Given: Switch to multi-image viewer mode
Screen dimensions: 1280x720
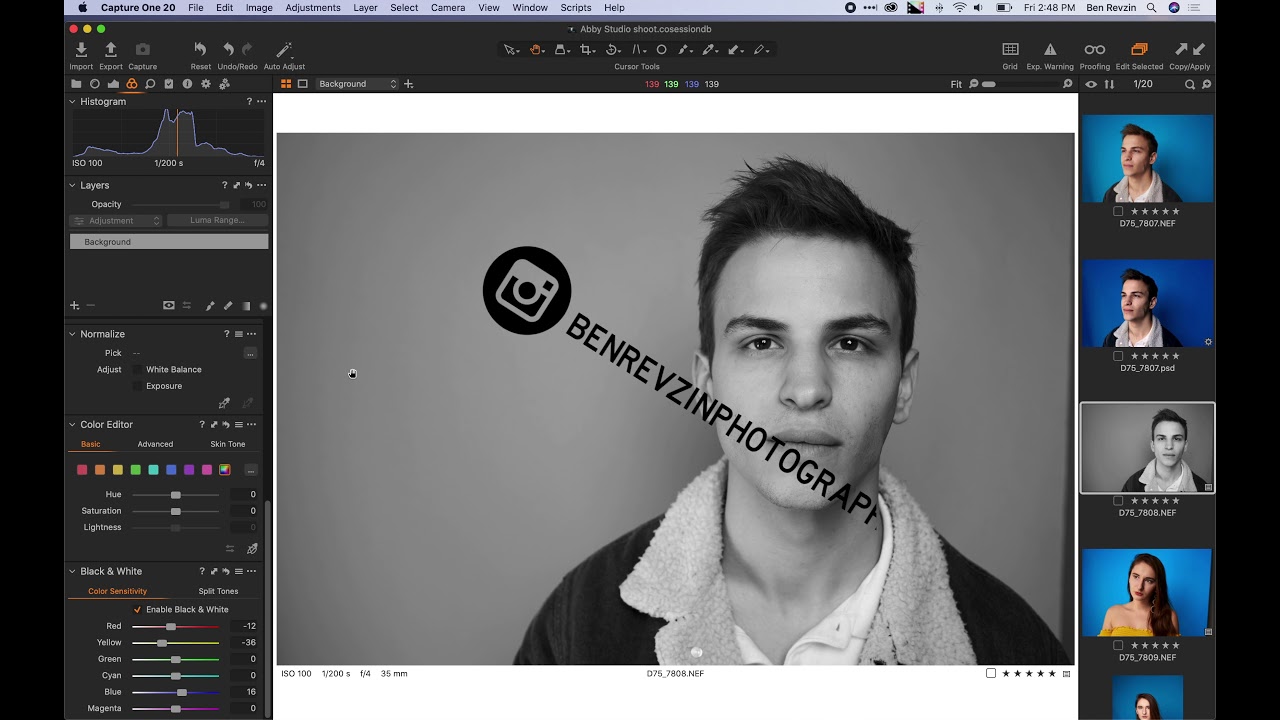Looking at the screenshot, I should pos(286,84).
